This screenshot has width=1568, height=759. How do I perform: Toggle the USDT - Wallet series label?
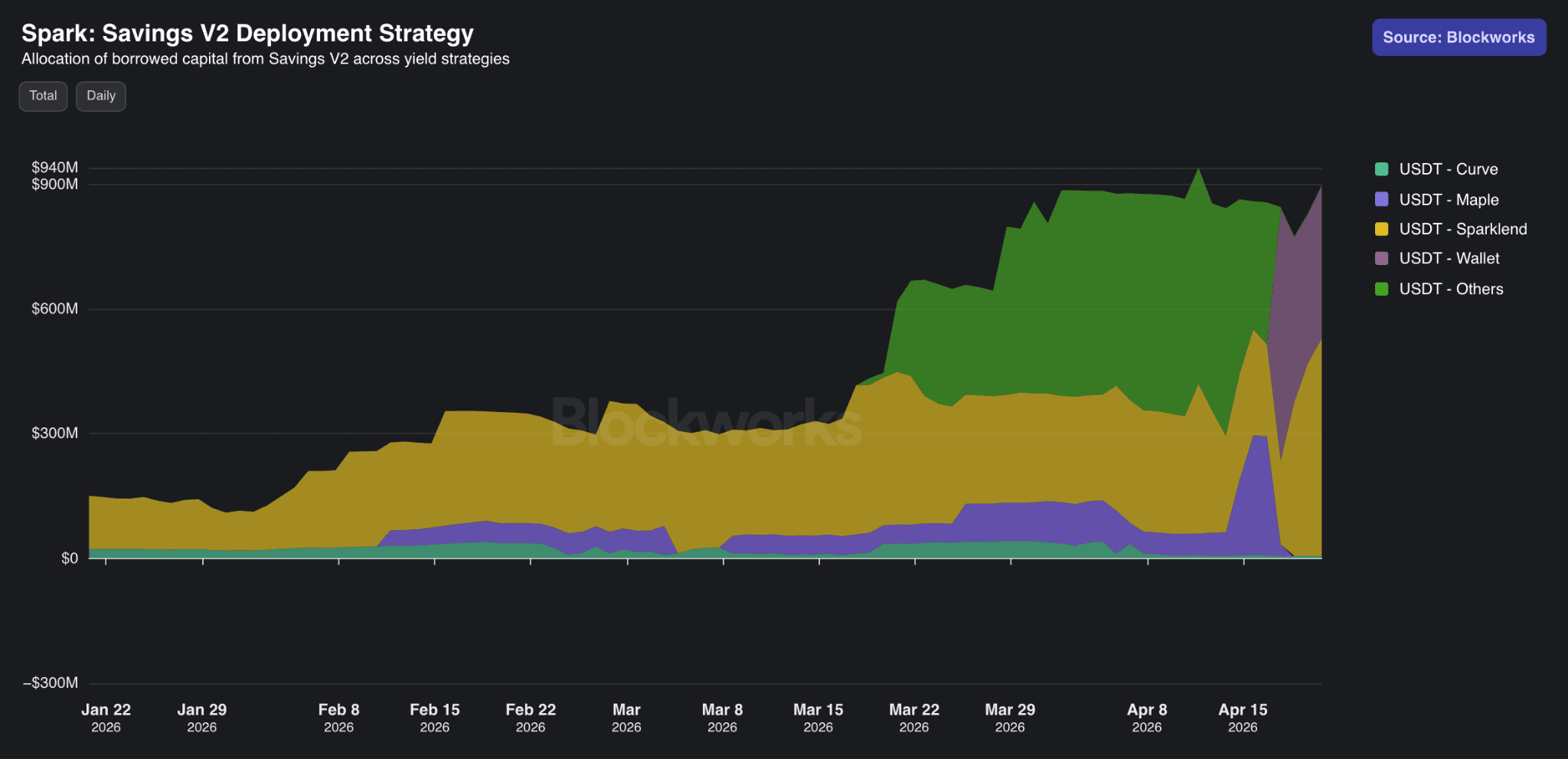1449,259
